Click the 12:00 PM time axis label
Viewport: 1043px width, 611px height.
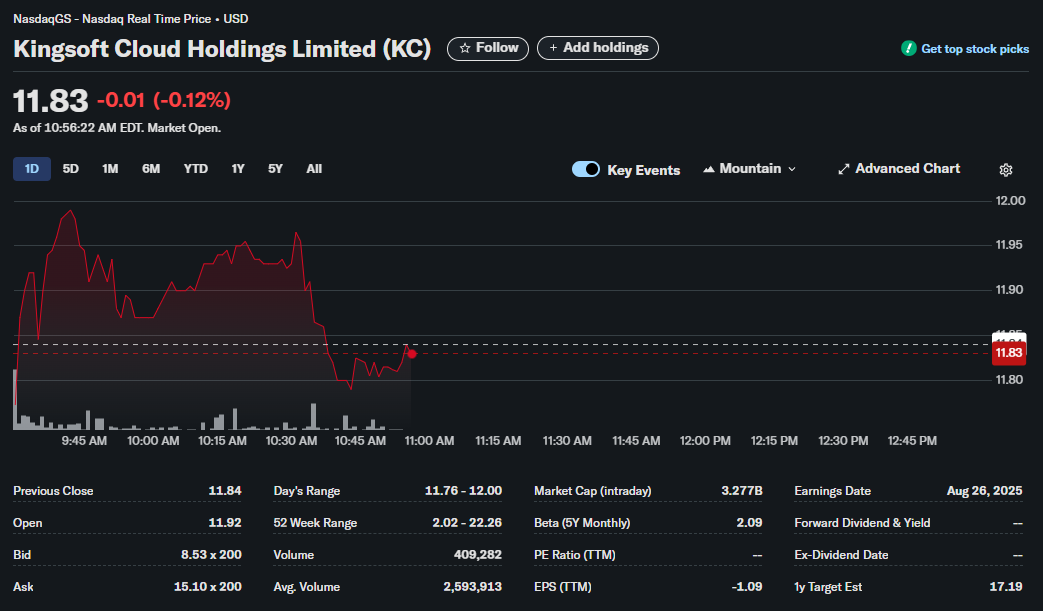705,440
